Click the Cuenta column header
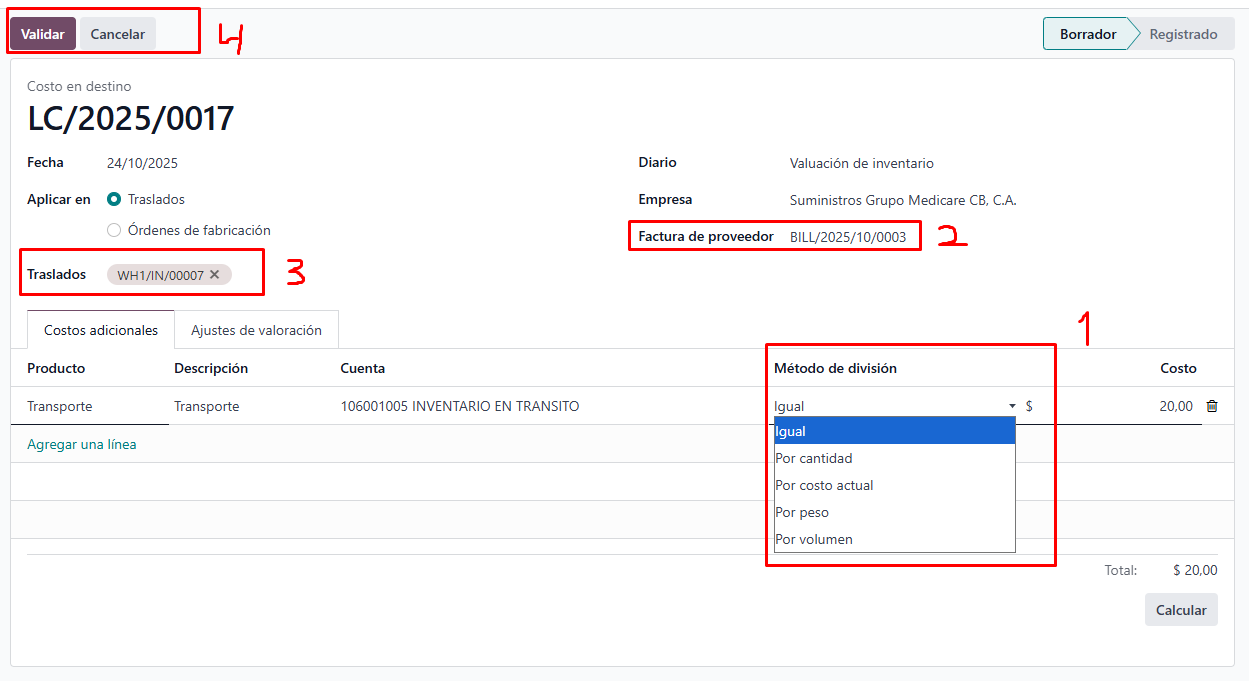This screenshot has width=1249, height=681. pyautogui.click(x=363, y=368)
